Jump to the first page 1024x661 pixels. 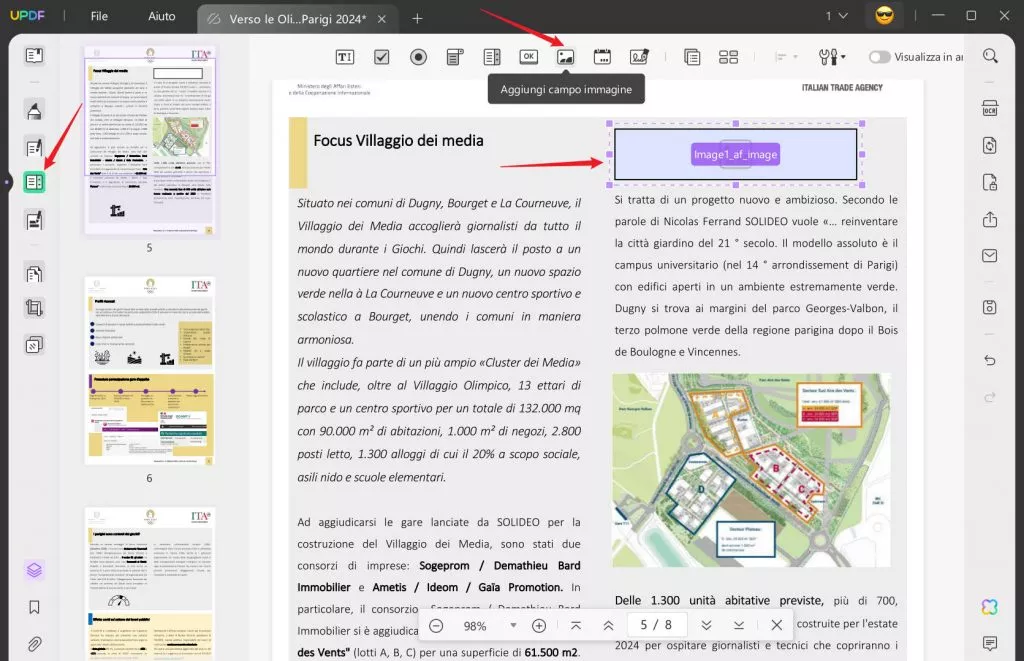pyautogui.click(x=576, y=625)
